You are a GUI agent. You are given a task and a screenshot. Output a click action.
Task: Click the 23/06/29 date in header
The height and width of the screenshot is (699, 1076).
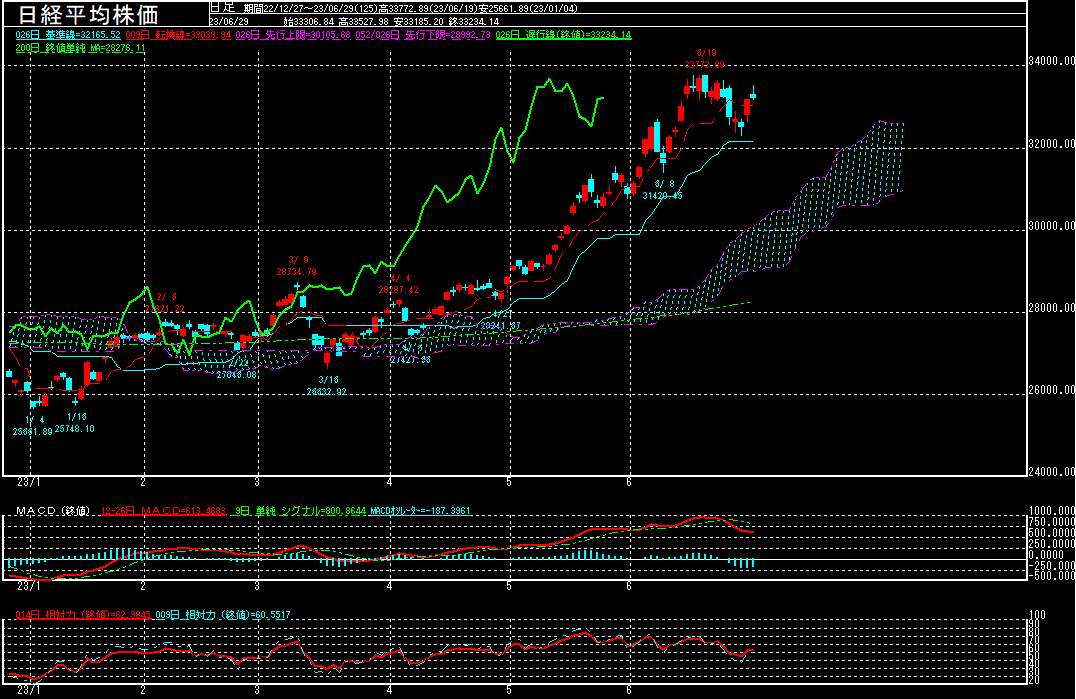(x=229, y=22)
